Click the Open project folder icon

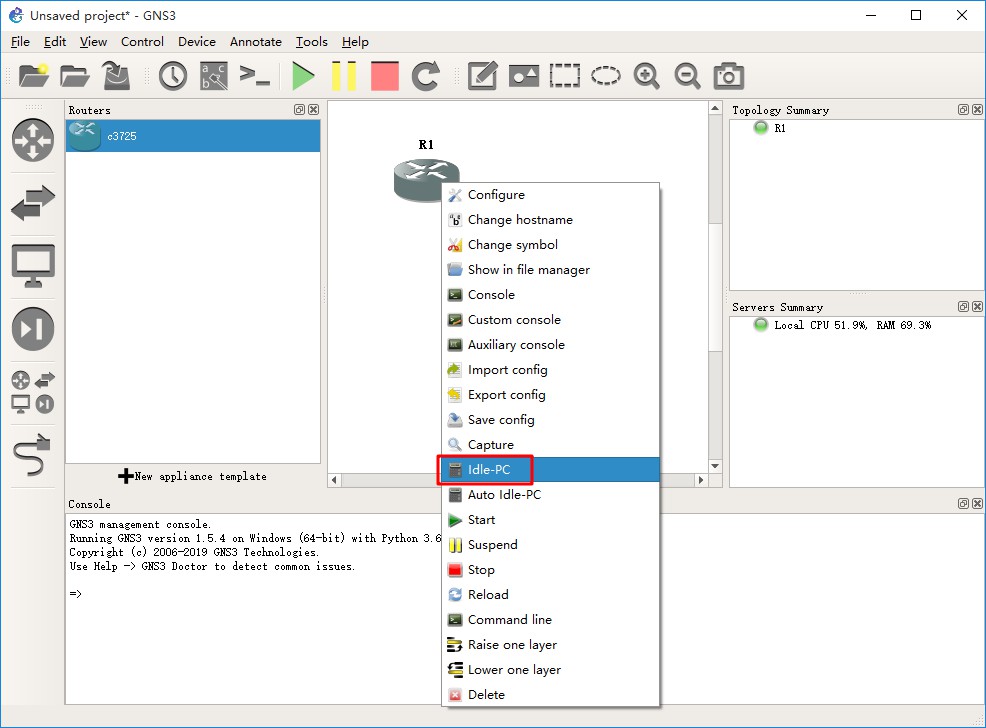[75, 76]
